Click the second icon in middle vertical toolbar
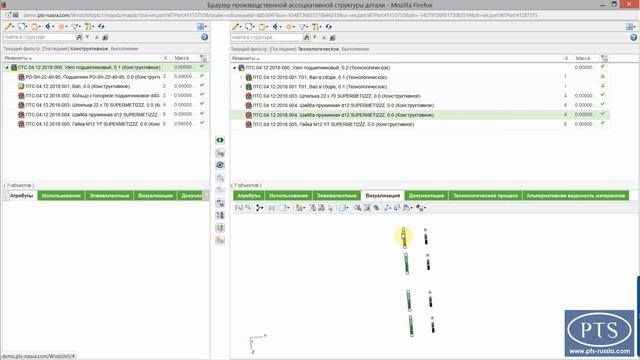The width and height of the screenshot is (640, 360). [220, 153]
